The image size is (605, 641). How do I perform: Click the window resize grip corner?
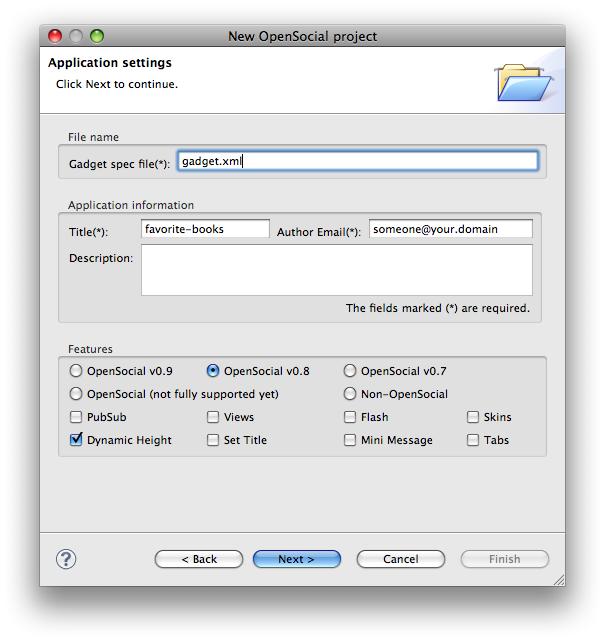point(559,580)
